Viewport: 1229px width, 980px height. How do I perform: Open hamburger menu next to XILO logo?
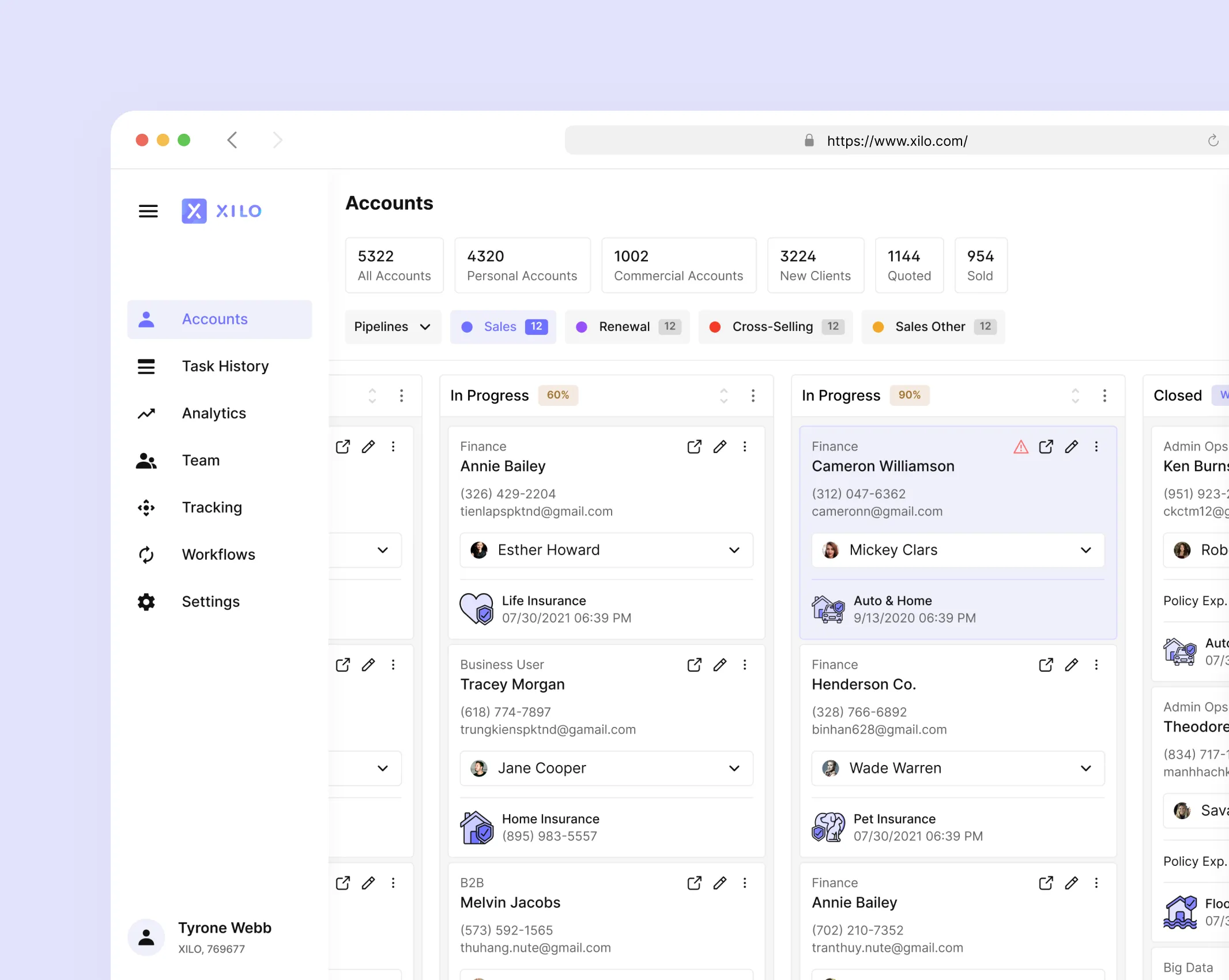click(148, 211)
